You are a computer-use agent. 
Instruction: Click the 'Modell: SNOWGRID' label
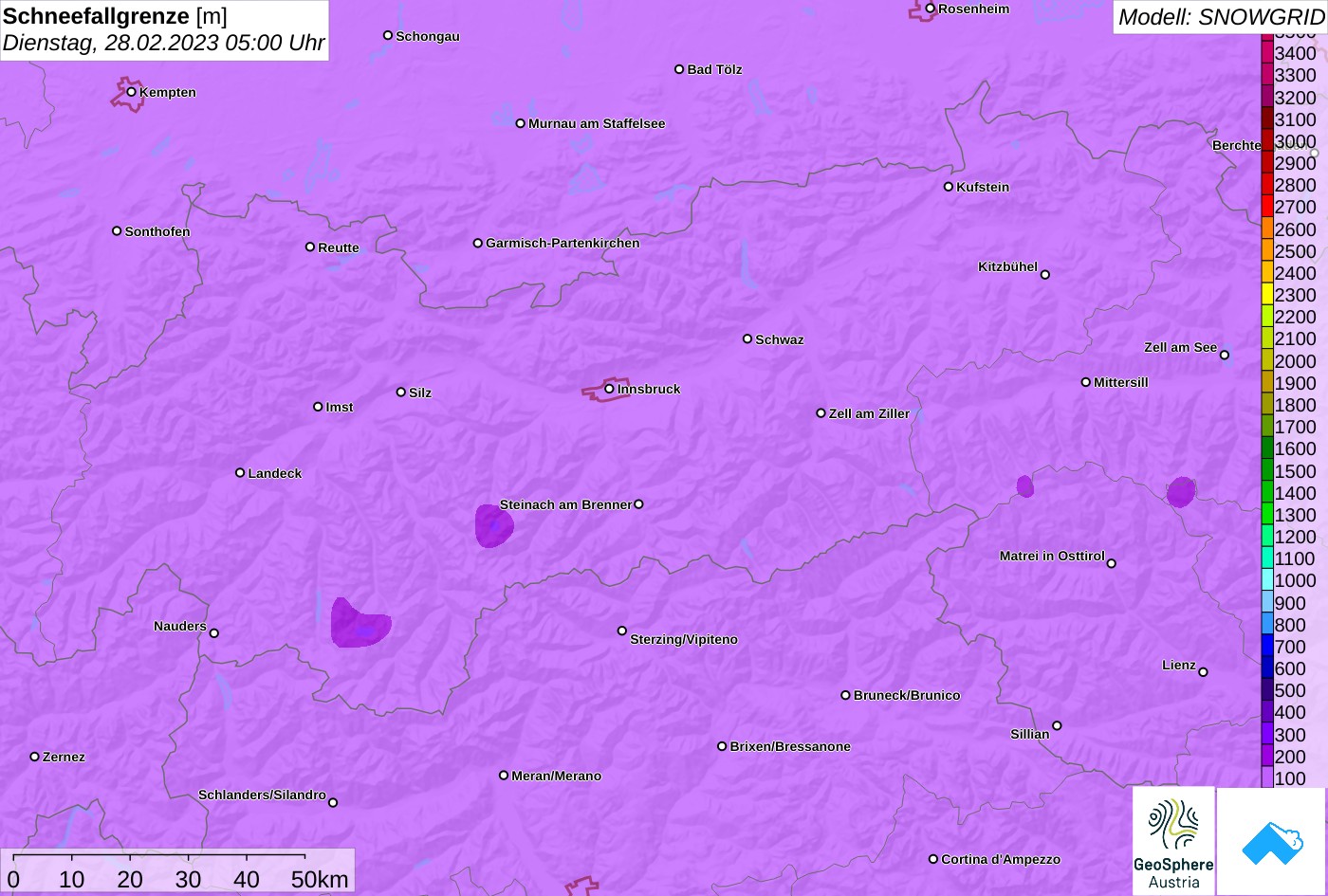coord(1221,16)
